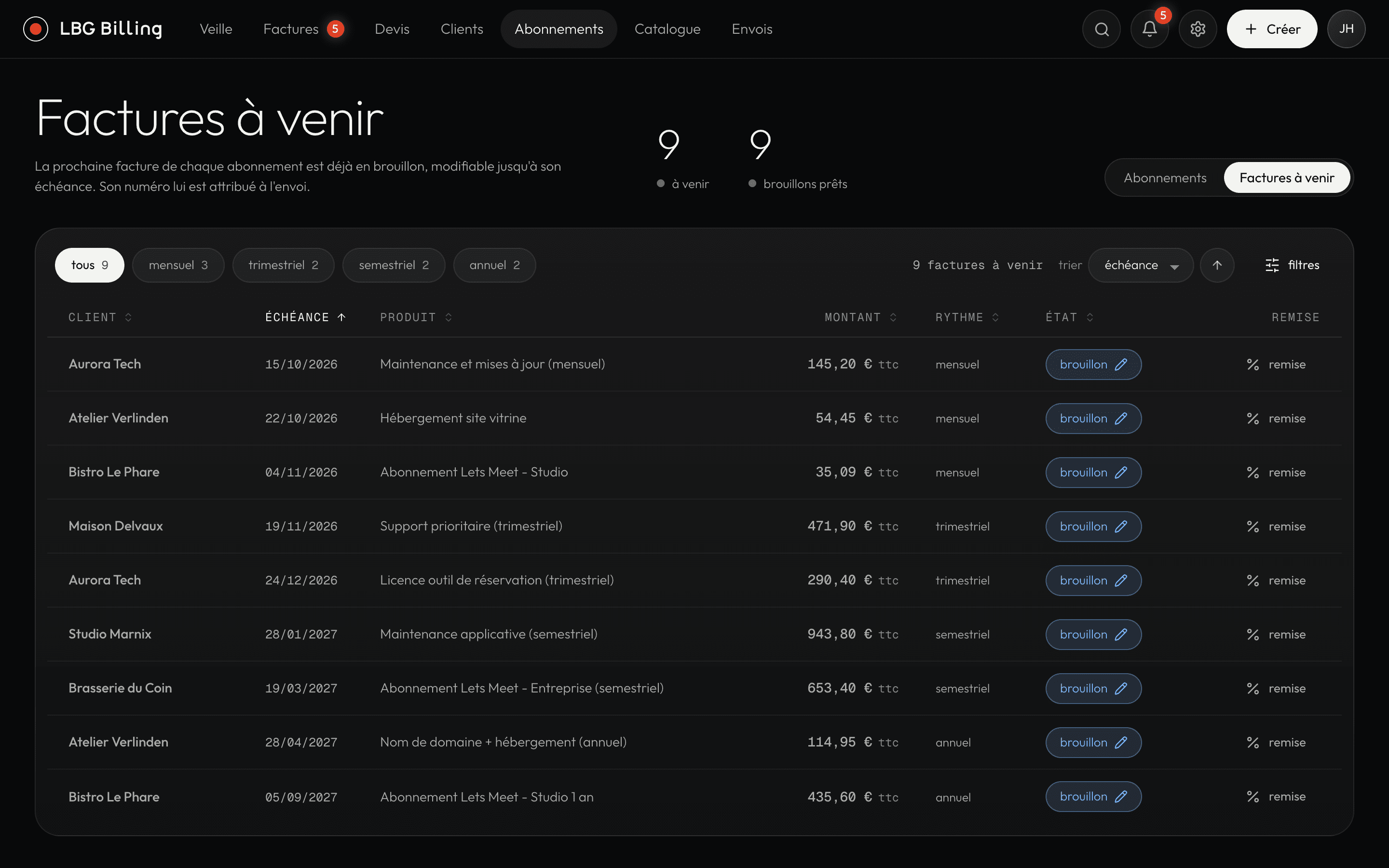Open notifications bell with 5 badge
Screen dimensions: 1389x868
point(1149,29)
